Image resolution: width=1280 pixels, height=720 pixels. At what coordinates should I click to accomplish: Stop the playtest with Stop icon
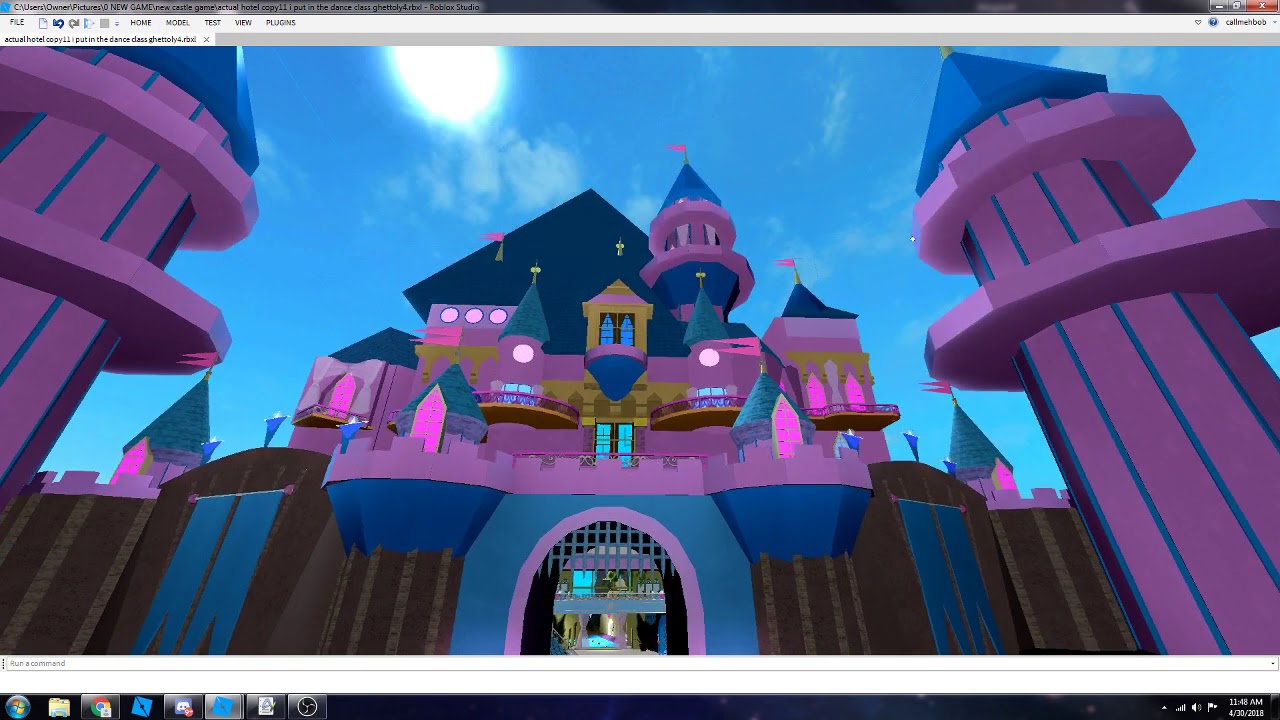click(104, 23)
